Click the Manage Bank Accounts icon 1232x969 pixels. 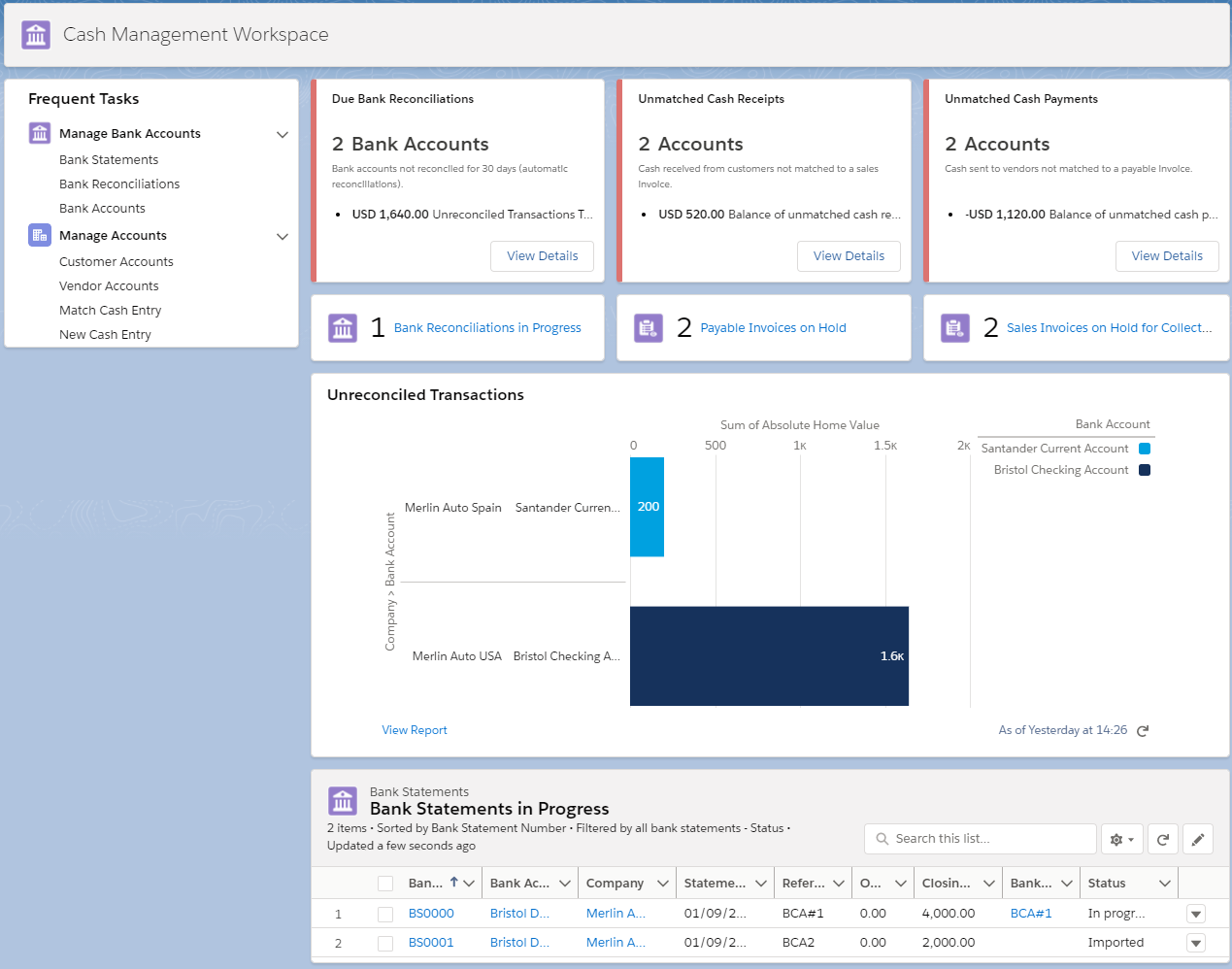point(40,134)
